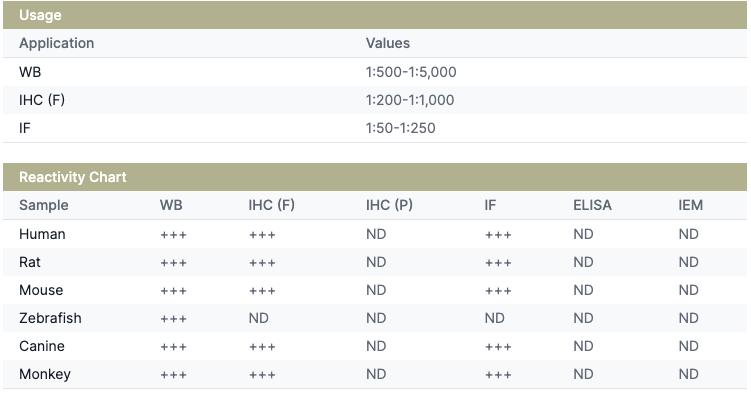Select the Canine row label
Screen dimensions: 751x395
(x=42, y=346)
